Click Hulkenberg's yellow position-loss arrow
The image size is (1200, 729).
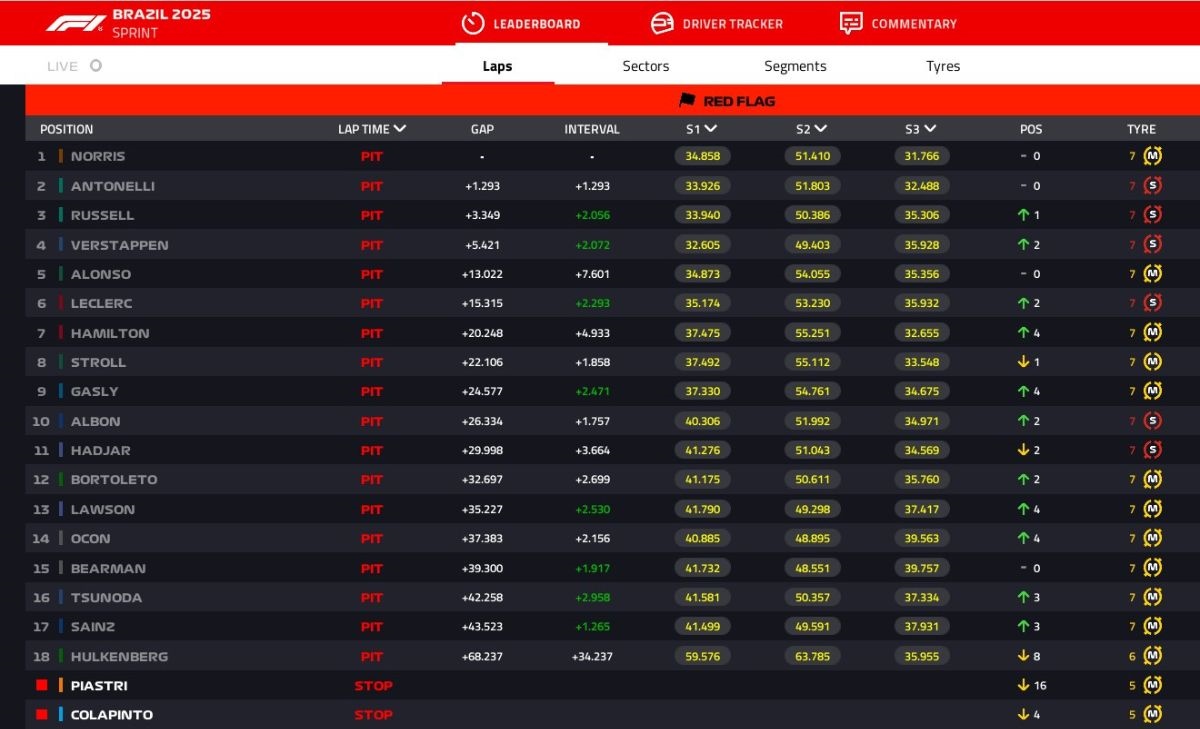coord(1023,657)
